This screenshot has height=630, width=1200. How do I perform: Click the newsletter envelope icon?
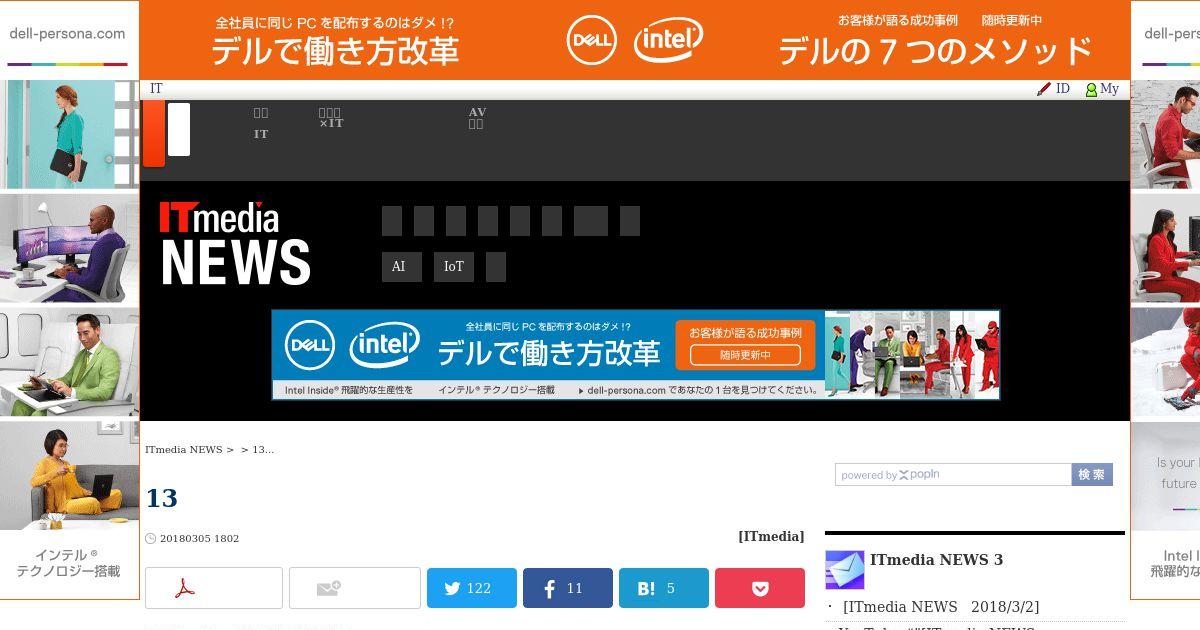pyautogui.click(x=844, y=569)
